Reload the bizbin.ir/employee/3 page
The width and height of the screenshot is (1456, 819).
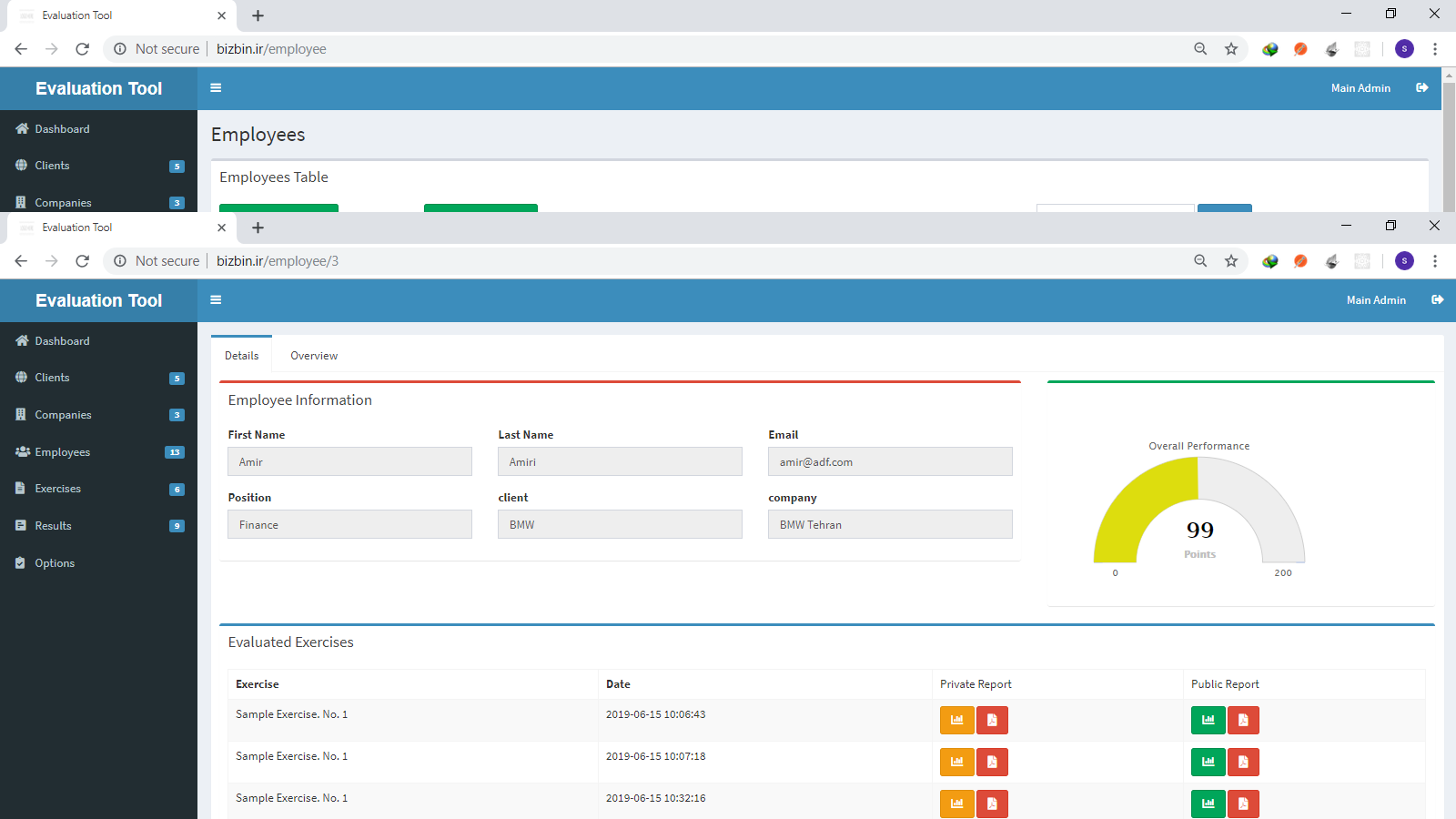(82, 261)
